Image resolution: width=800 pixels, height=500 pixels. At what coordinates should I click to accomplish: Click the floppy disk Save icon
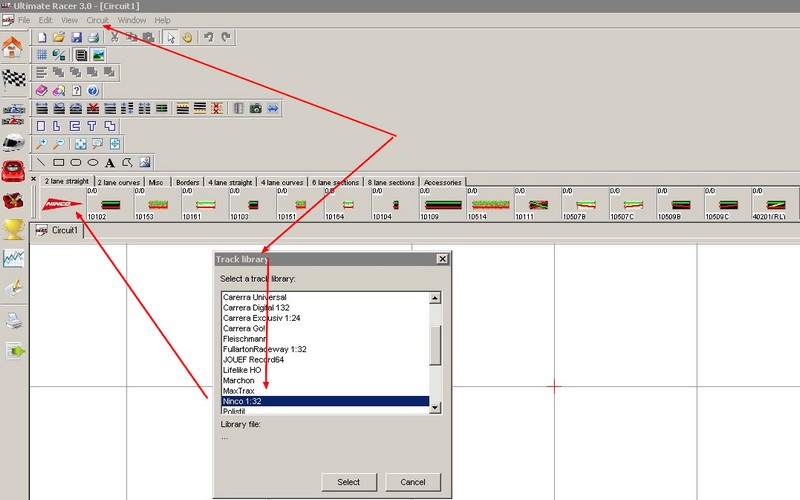tap(76, 37)
